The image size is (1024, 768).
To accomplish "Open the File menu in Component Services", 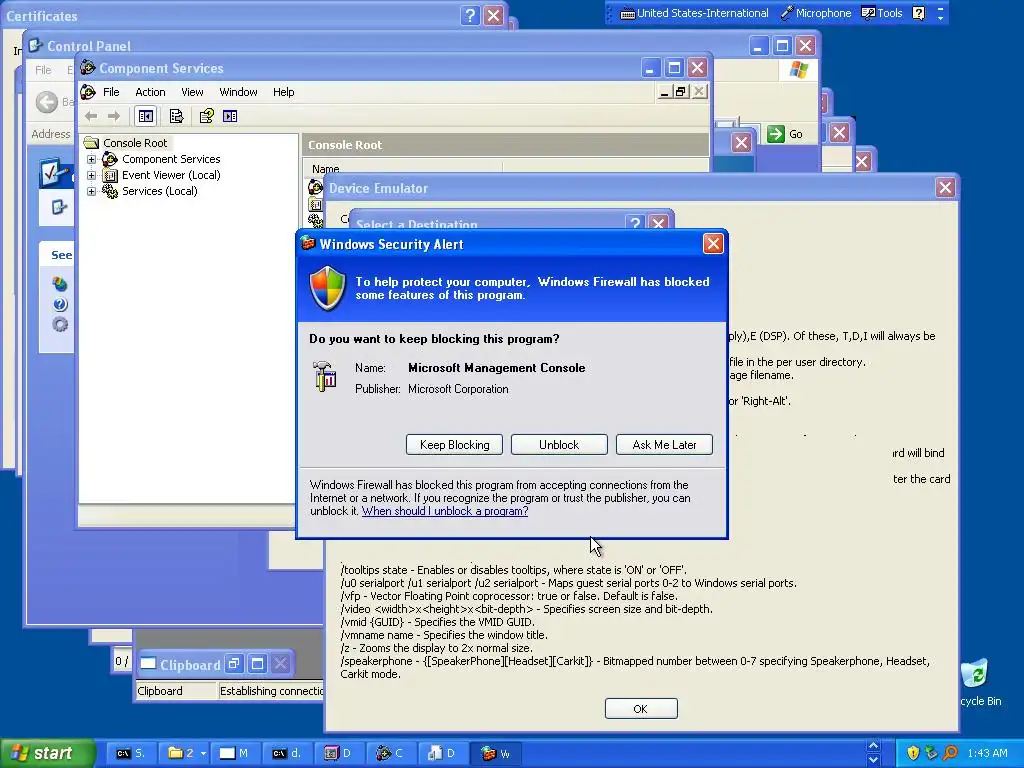I will click(111, 92).
